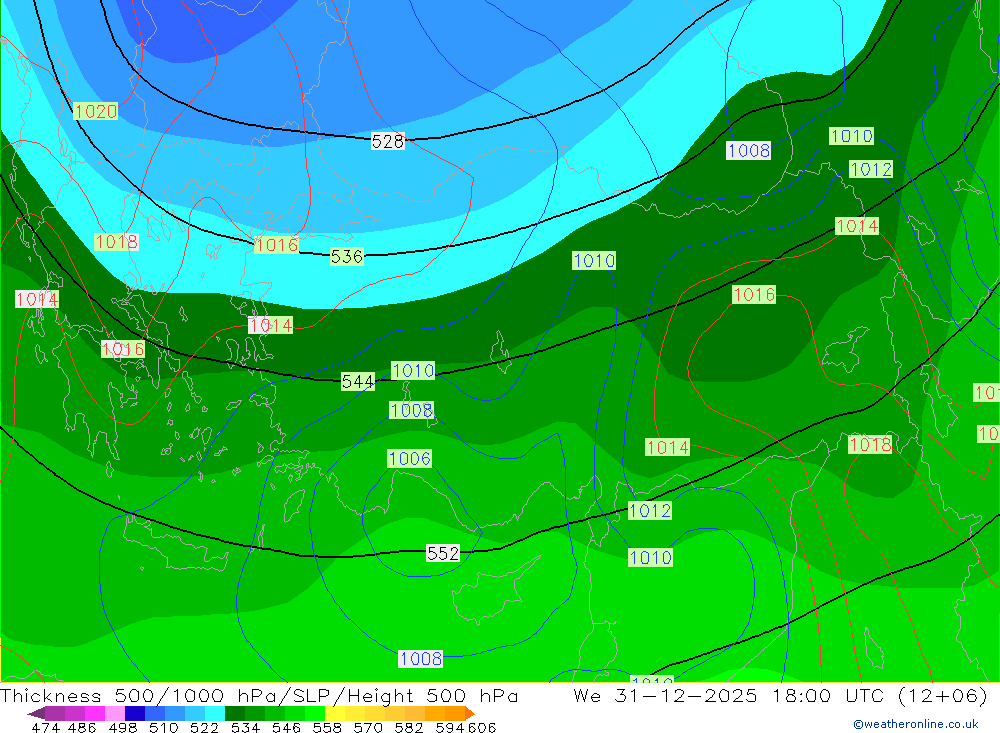
Task: Click the bright yellow legend swatch
Action: tap(335, 713)
